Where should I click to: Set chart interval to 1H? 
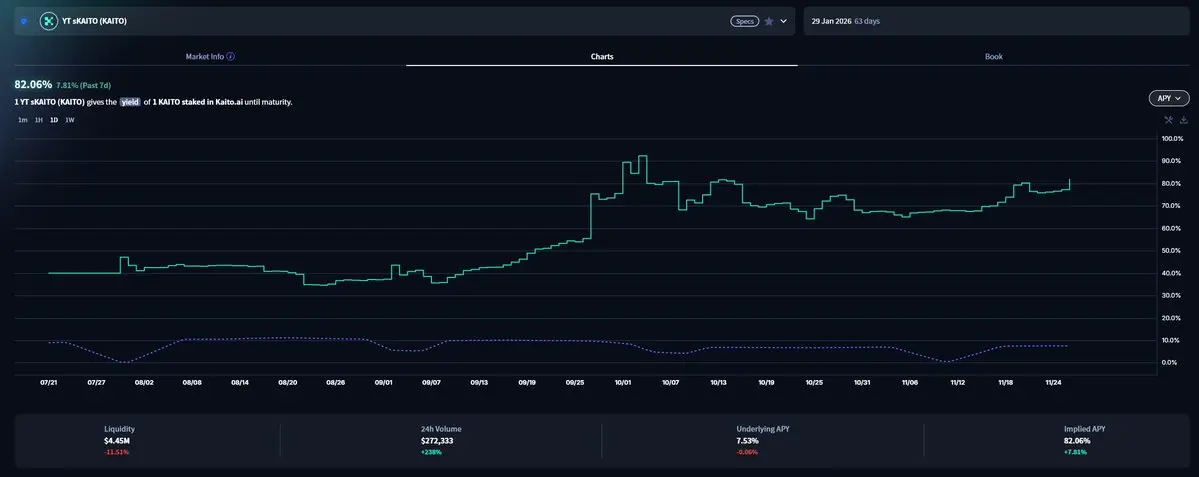(x=38, y=120)
